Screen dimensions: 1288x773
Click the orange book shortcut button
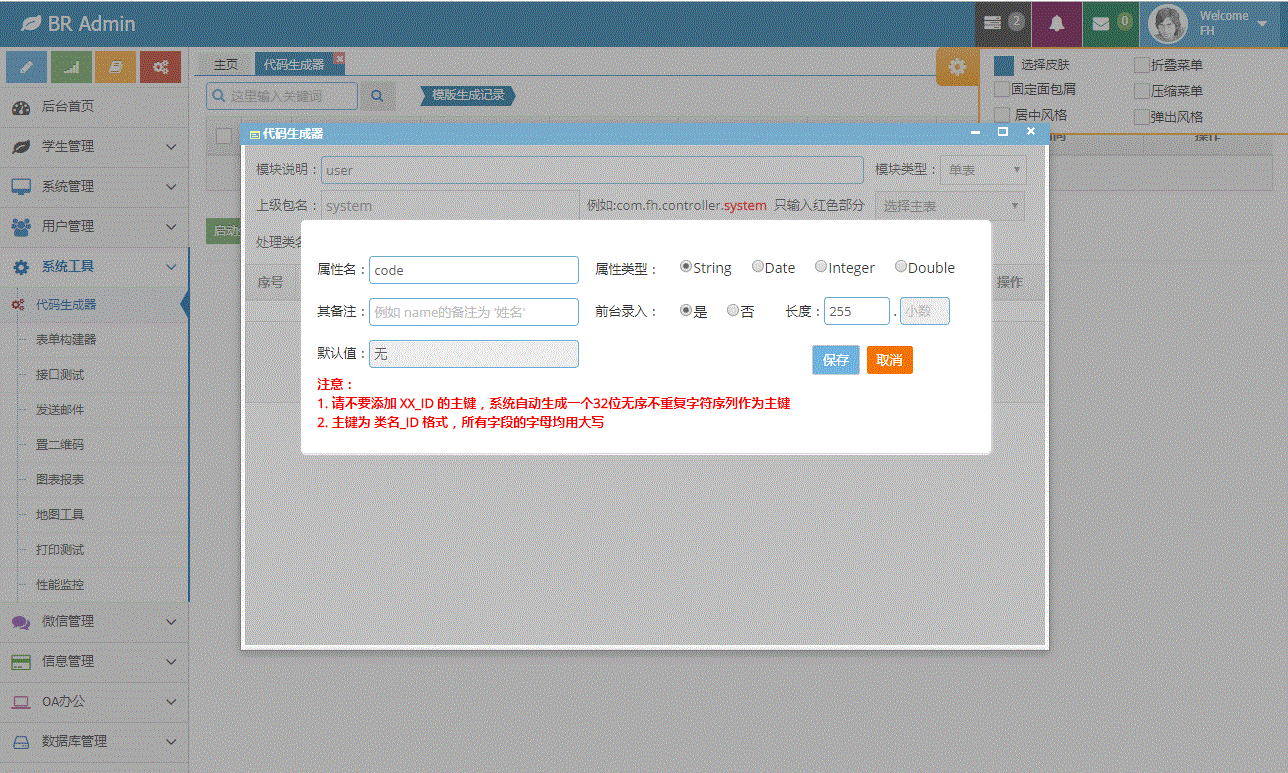[x=116, y=67]
